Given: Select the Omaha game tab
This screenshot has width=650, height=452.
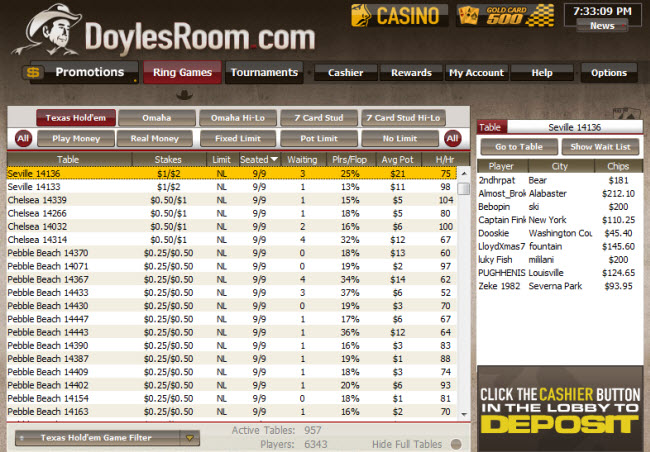Looking at the screenshot, I should point(157,118).
